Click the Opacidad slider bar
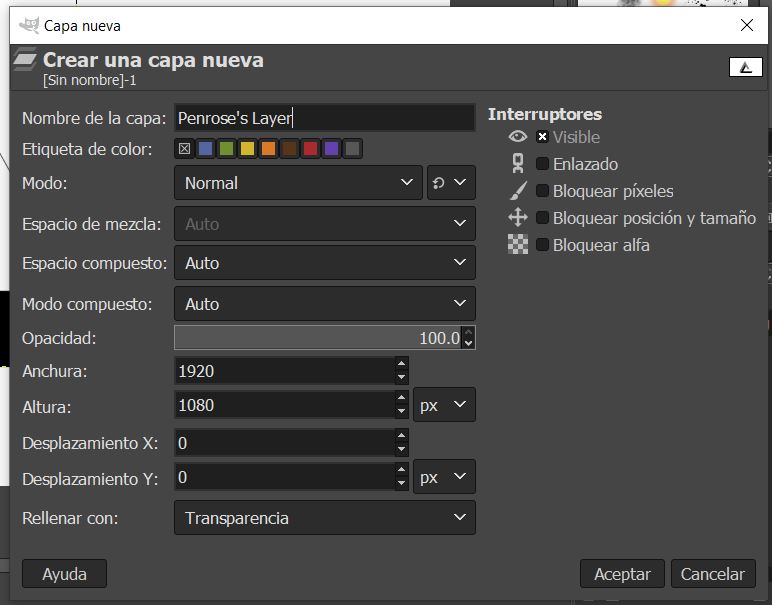 click(318, 338)
